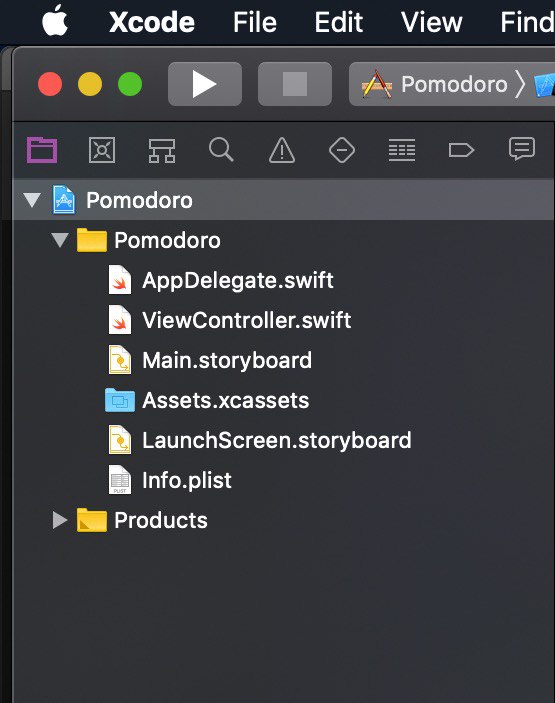
Task: Click the storyboard icon beside LaunchScreen.storyboard
Action: (x=120, y=440)
